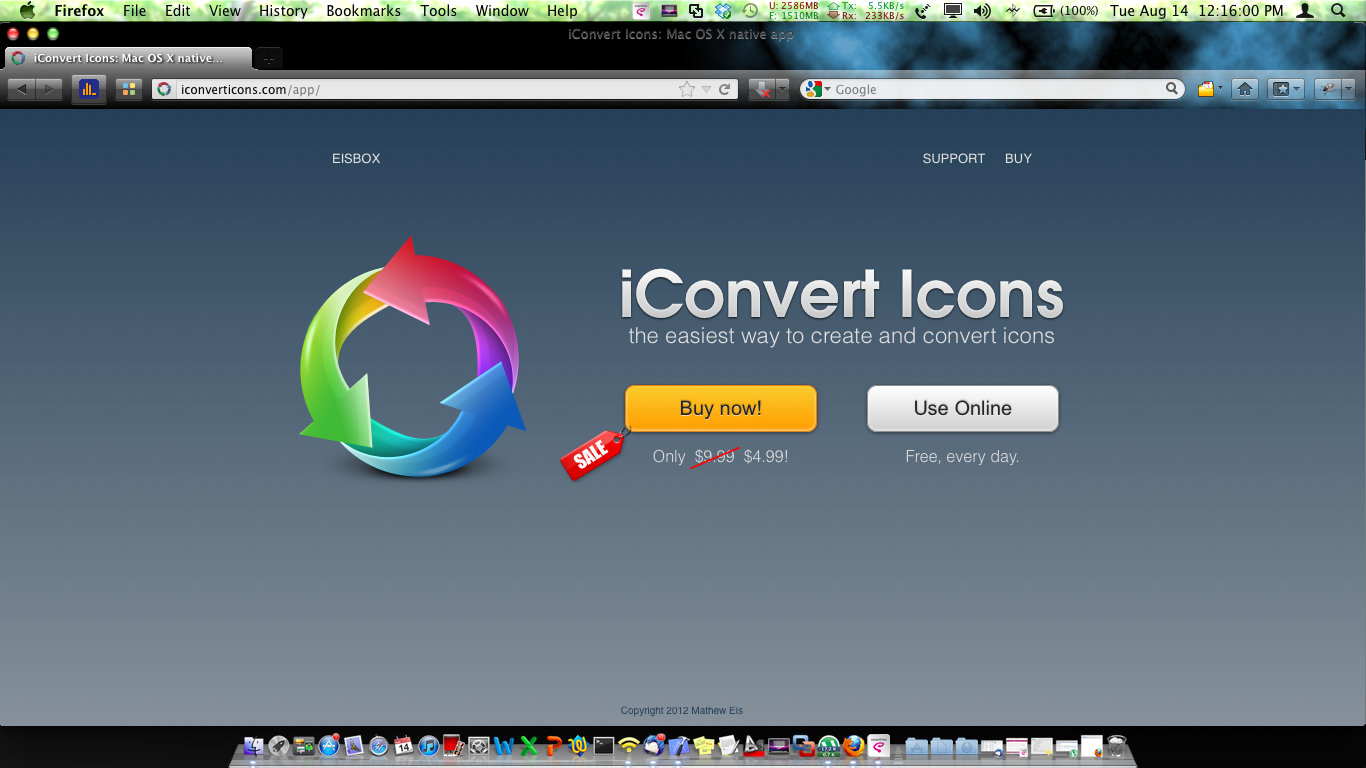The width and height of the screenshot is (1366, 768).
Task: Open the History menu
Action: [281, 11]
